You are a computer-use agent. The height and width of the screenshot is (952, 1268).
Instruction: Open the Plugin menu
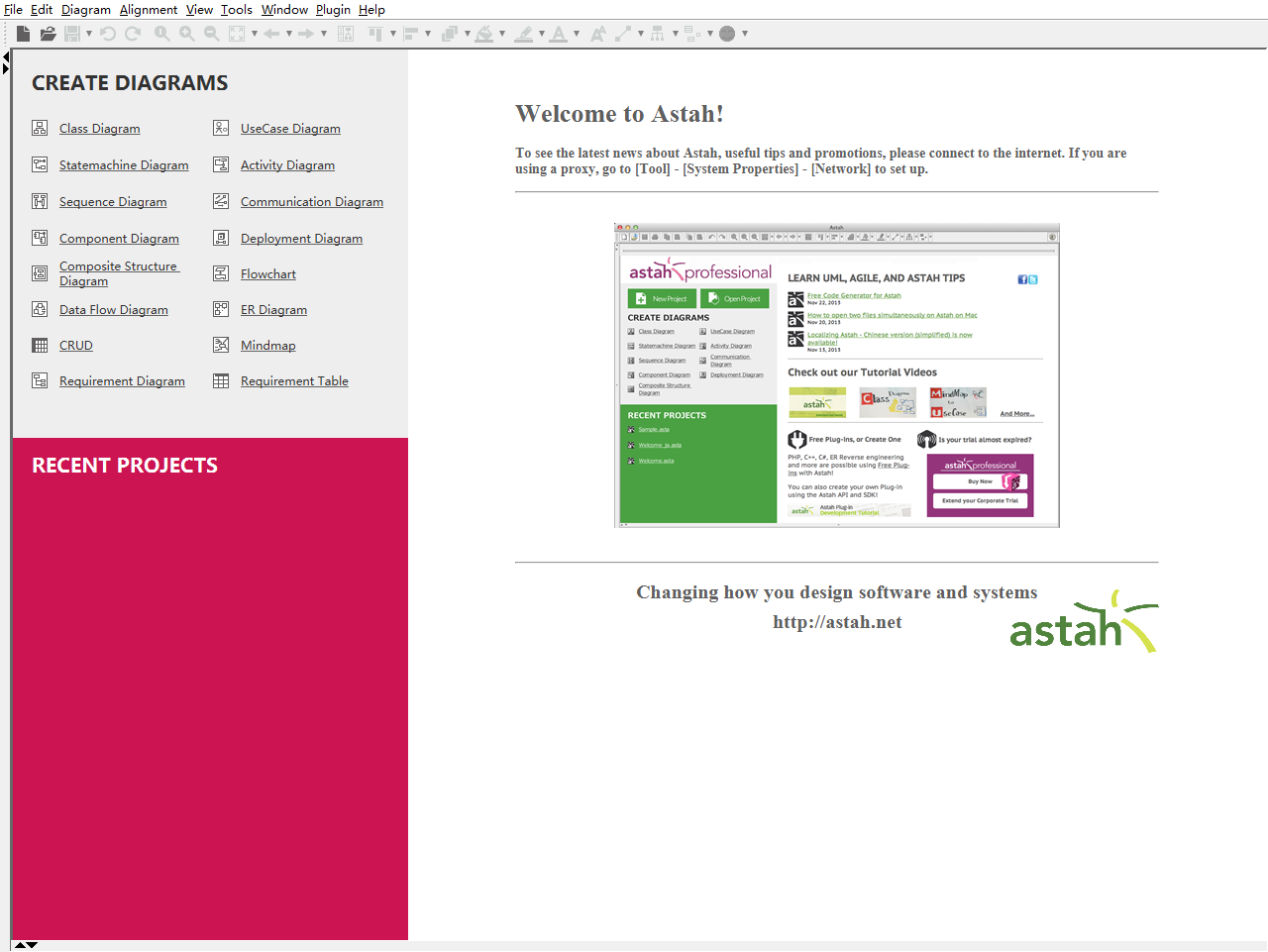333,9
